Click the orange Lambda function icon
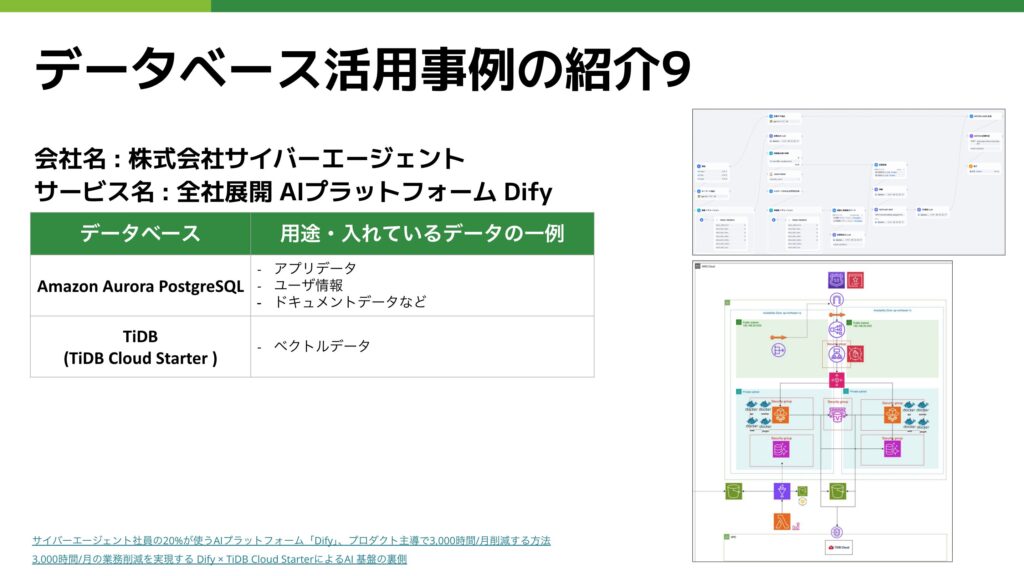 780,520
